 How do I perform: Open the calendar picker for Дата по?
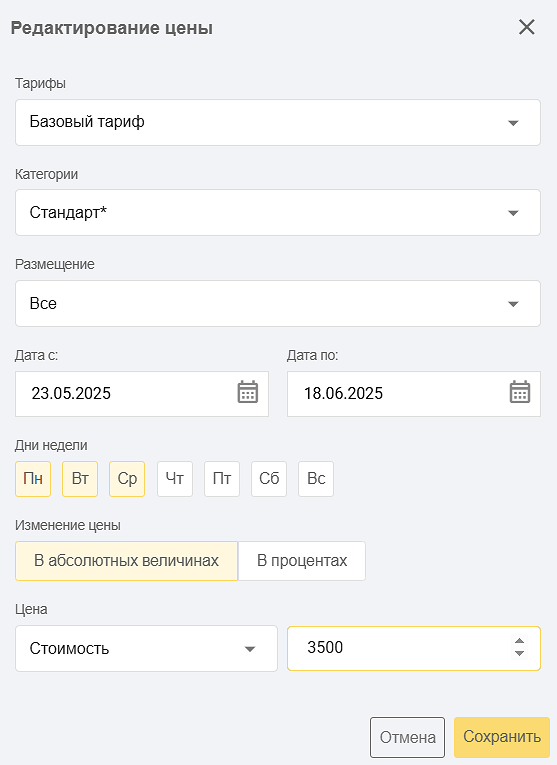tap(520, 392)
